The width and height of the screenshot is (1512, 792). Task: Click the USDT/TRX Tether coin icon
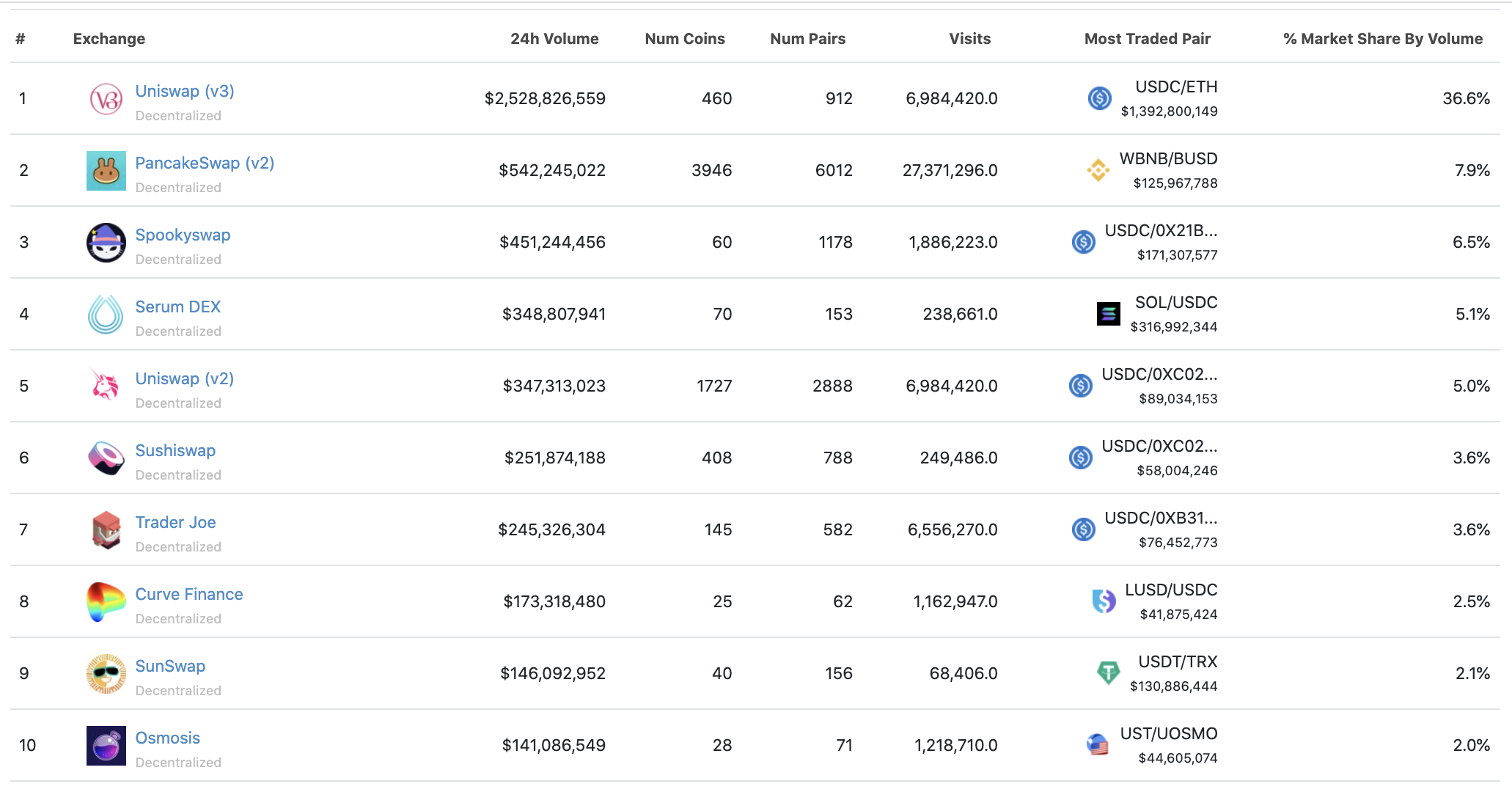[x=1108, y=672]
